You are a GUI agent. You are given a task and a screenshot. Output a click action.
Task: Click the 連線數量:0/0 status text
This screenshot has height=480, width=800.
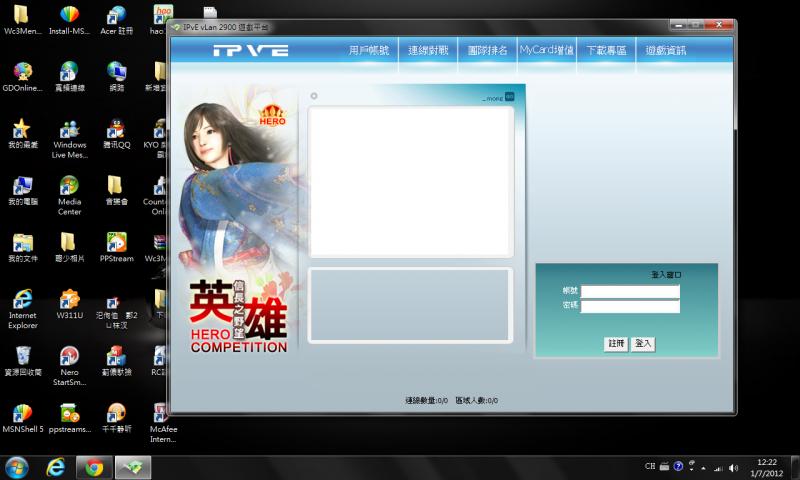(427, 400)
